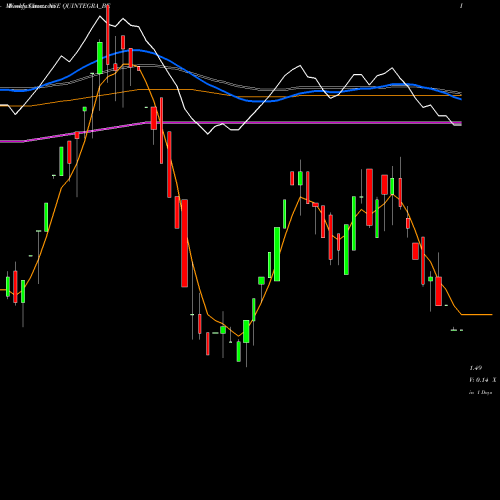Click the 'in 1 Days' label
This screenshot has width=500, height=500.
(481, 393)
